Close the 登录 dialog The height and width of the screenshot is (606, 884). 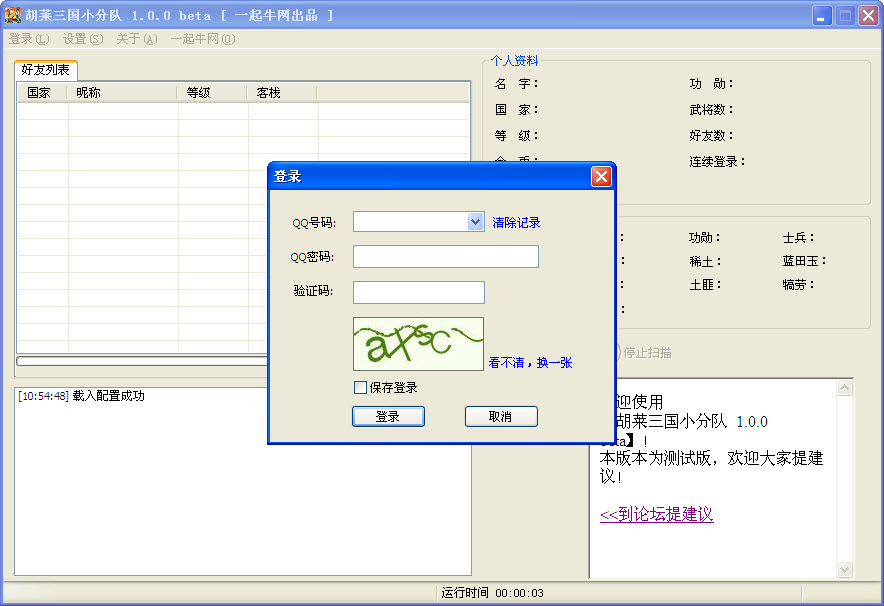coord(601,176)
